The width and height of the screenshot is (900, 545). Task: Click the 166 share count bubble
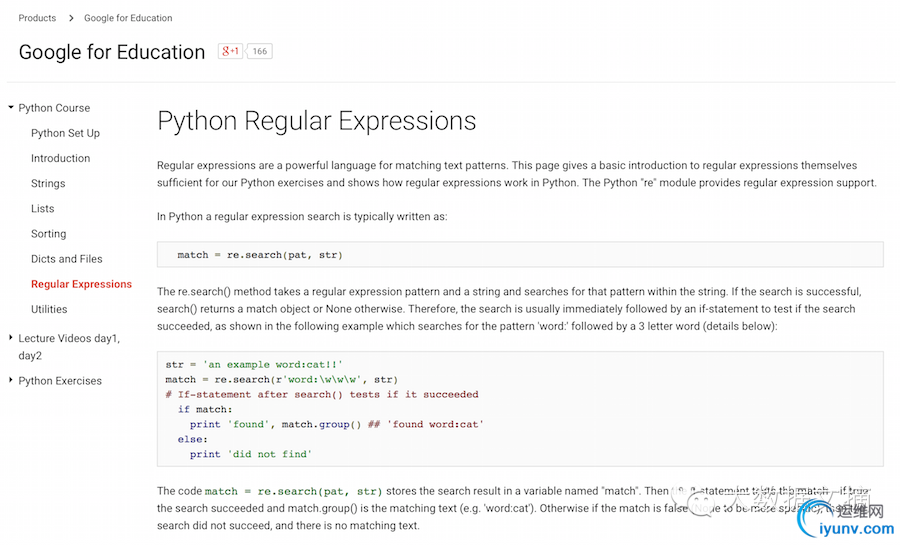[x=259, y=51]
